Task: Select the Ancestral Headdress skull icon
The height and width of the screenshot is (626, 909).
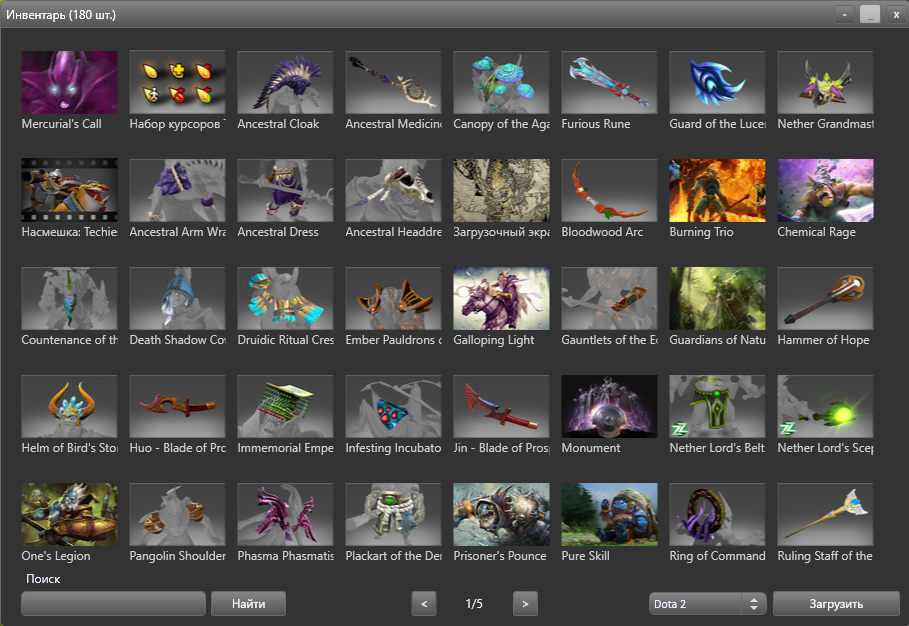Action: pos(393,190)
